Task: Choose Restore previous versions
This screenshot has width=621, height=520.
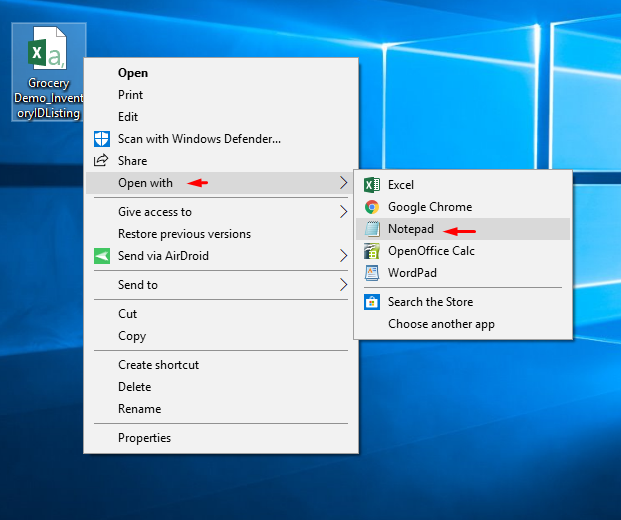Action: (221, 234)
